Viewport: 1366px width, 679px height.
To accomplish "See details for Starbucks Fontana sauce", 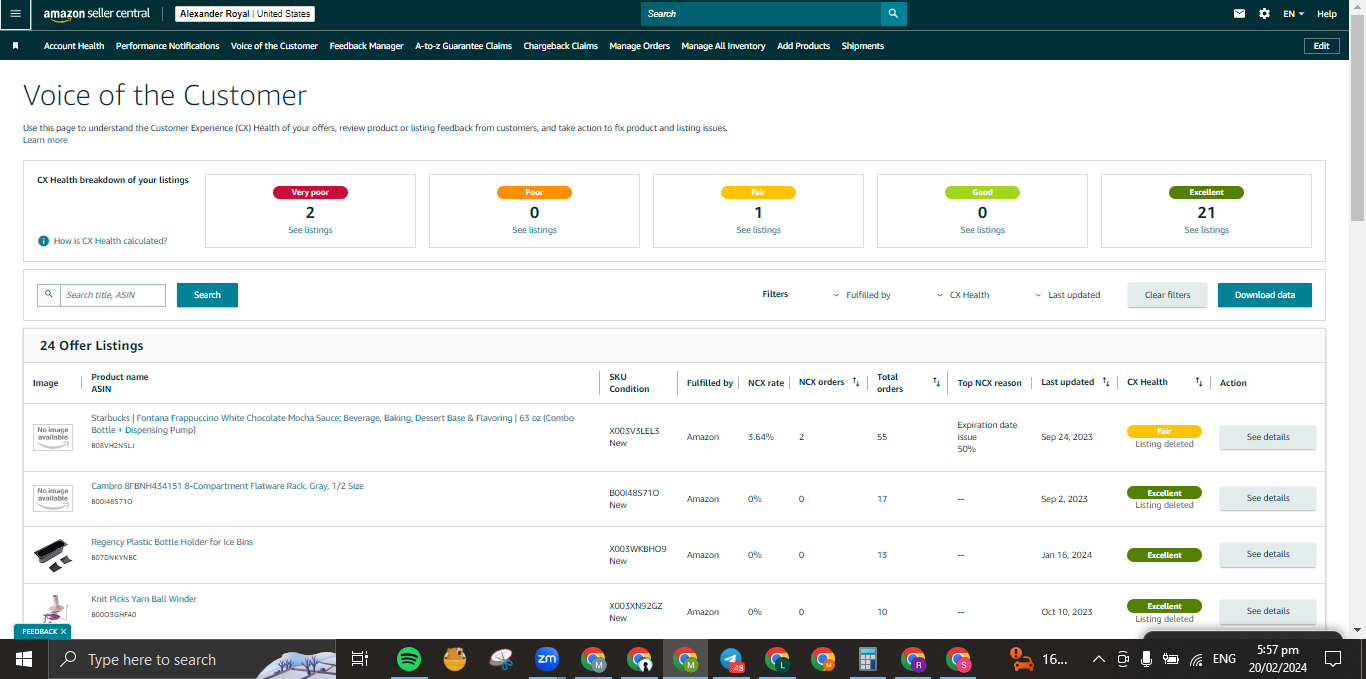I will [1267, 437].
